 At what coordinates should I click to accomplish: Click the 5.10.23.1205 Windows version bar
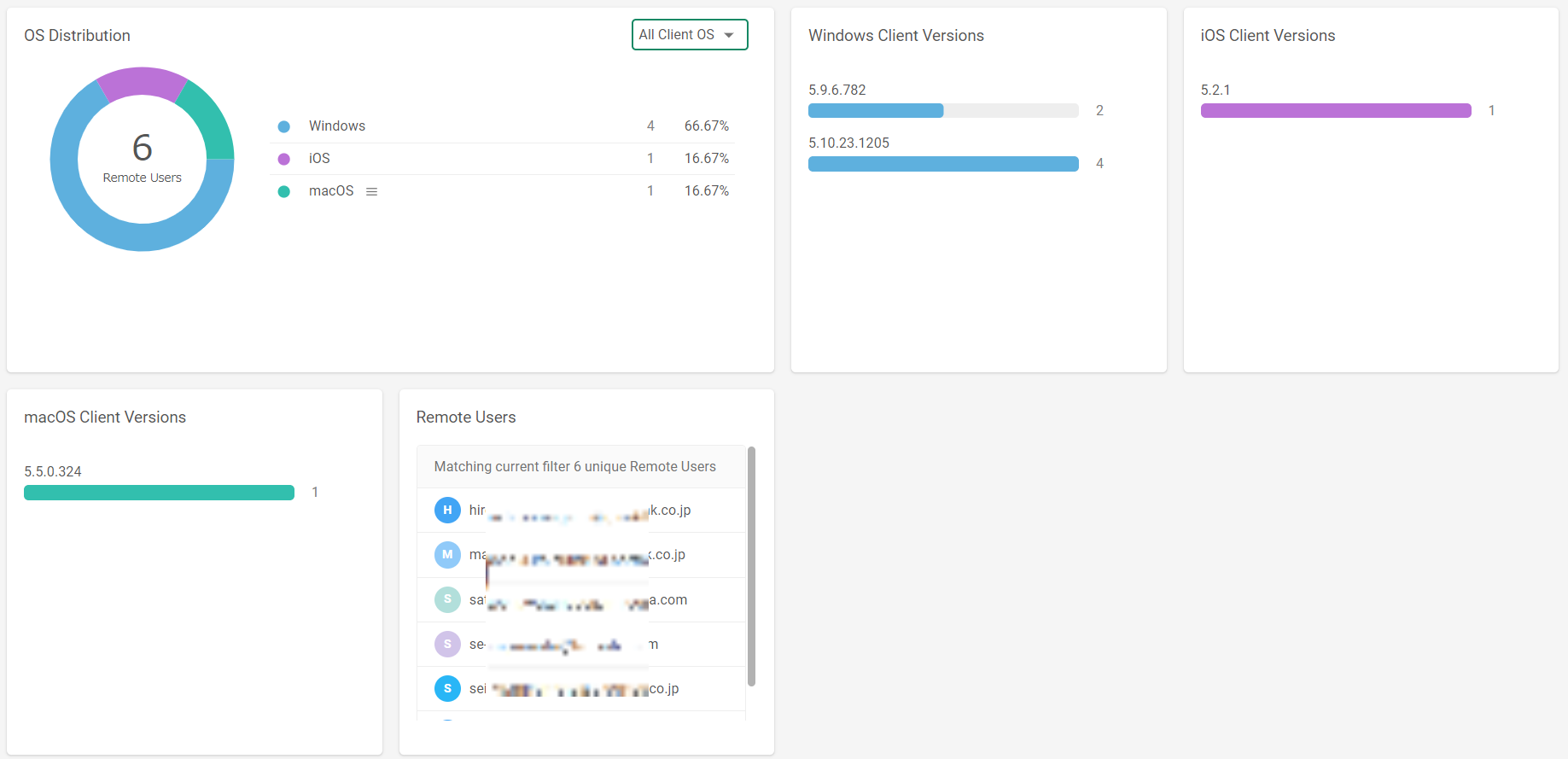(943, 164)
